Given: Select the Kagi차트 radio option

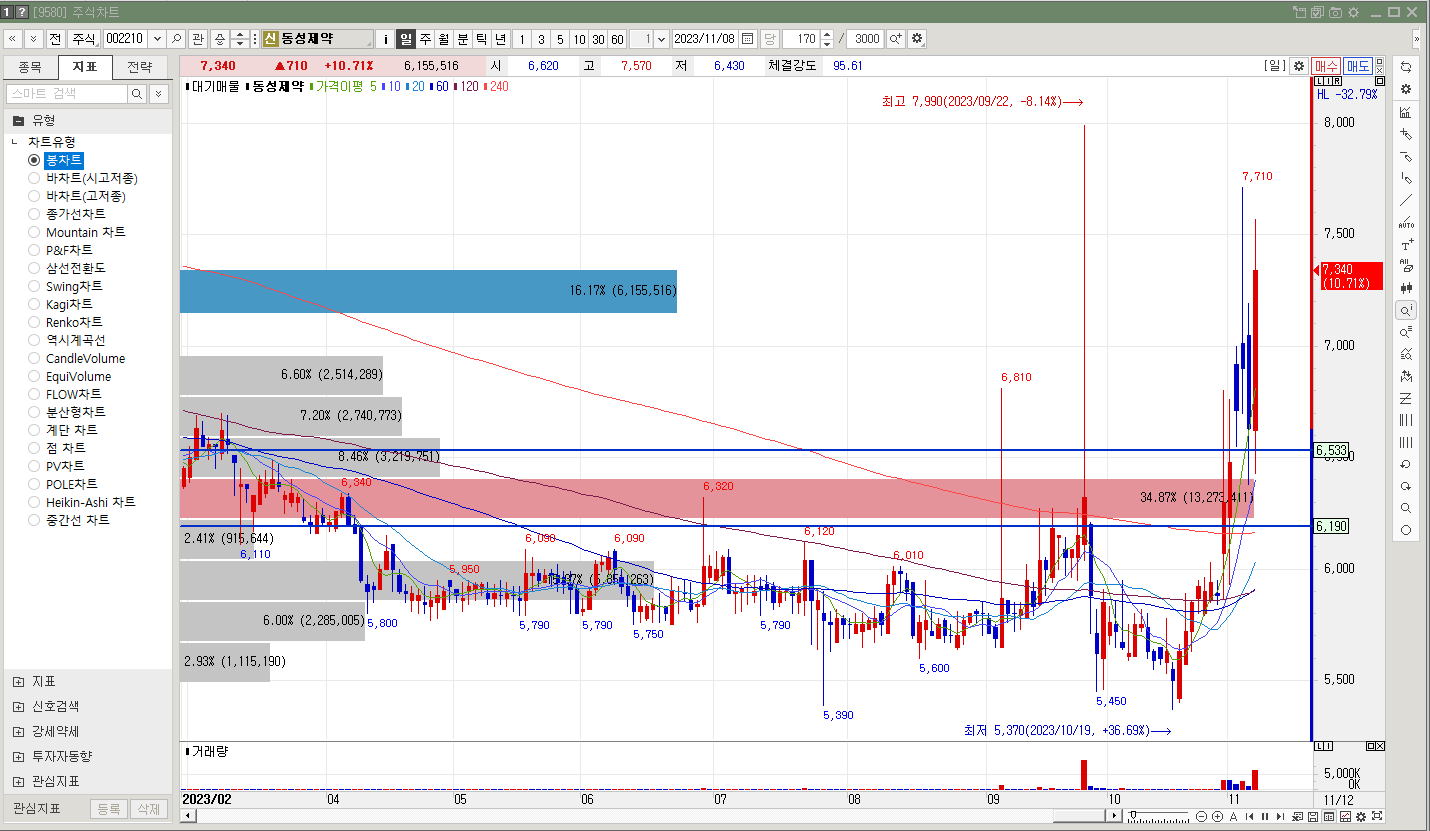Looking at the screenshot, I should pos(34,304).
